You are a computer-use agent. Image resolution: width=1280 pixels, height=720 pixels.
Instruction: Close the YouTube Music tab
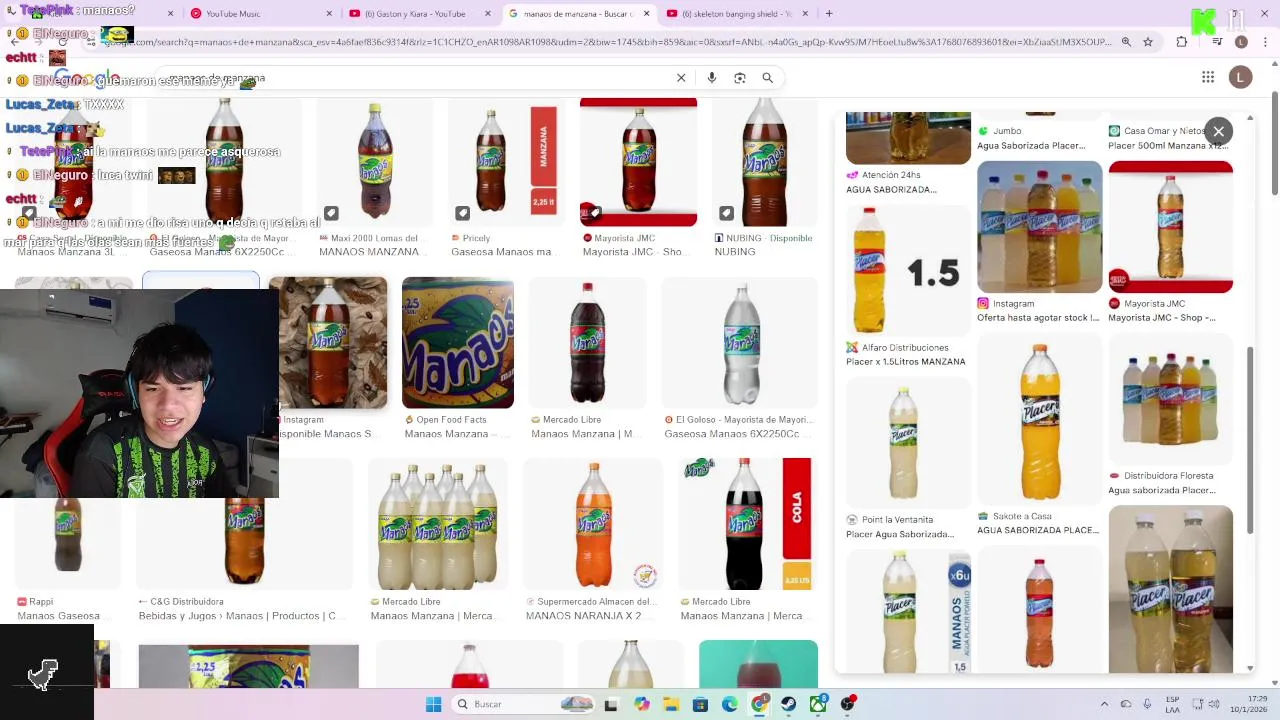329,14
